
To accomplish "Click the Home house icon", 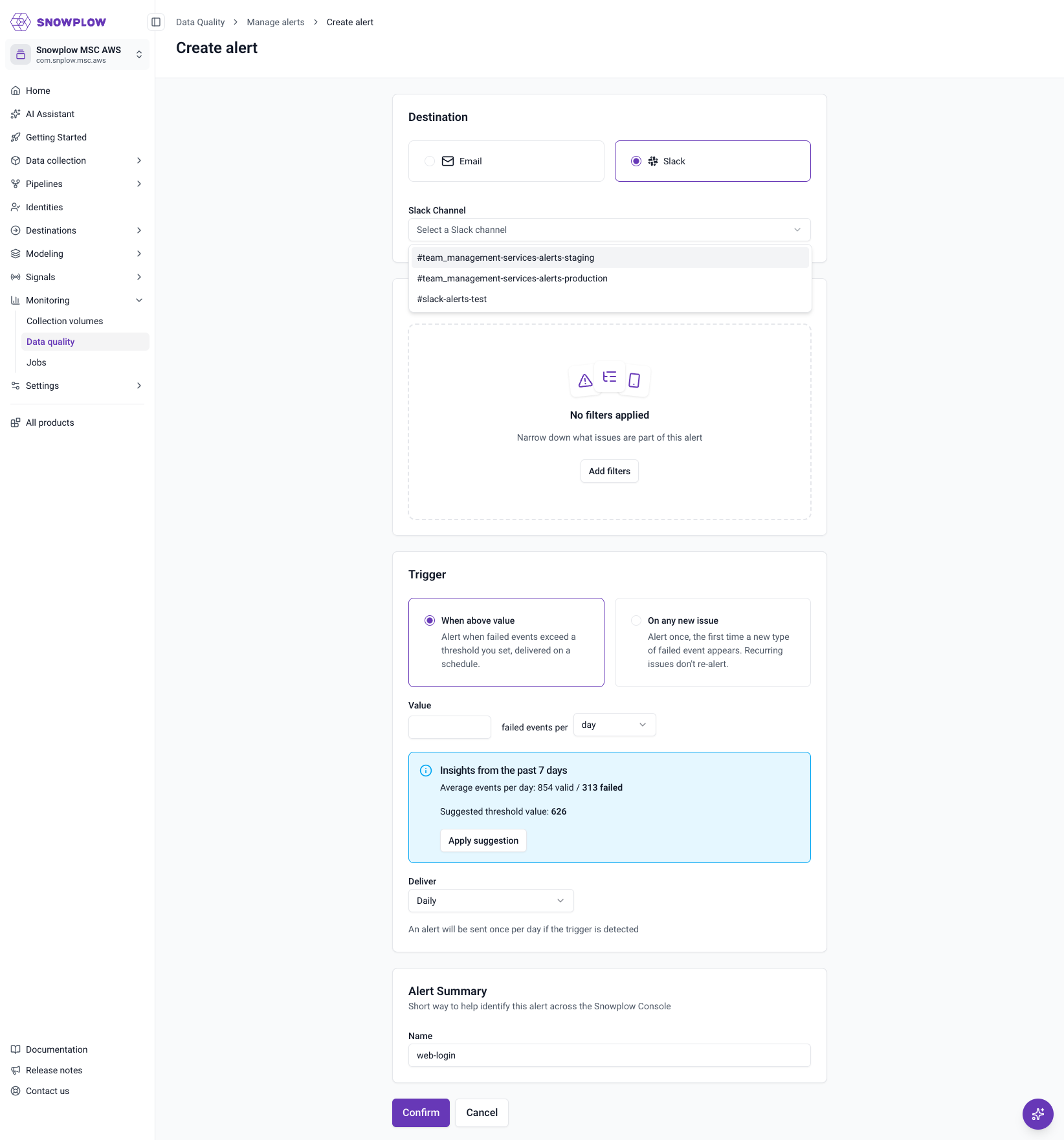I will pos(16,91).
